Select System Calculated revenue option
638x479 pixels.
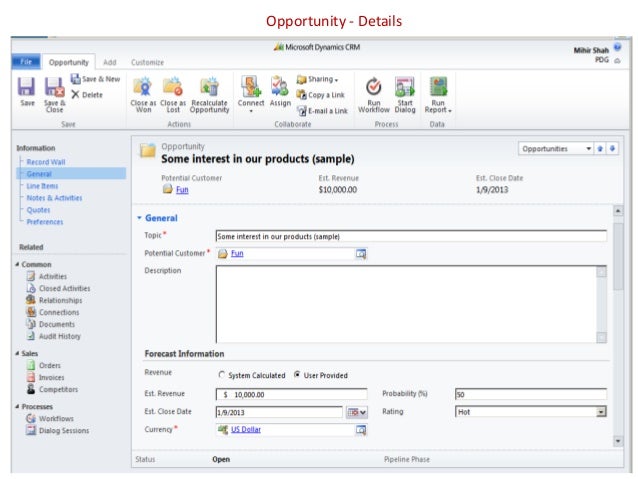tap(222, 375)
